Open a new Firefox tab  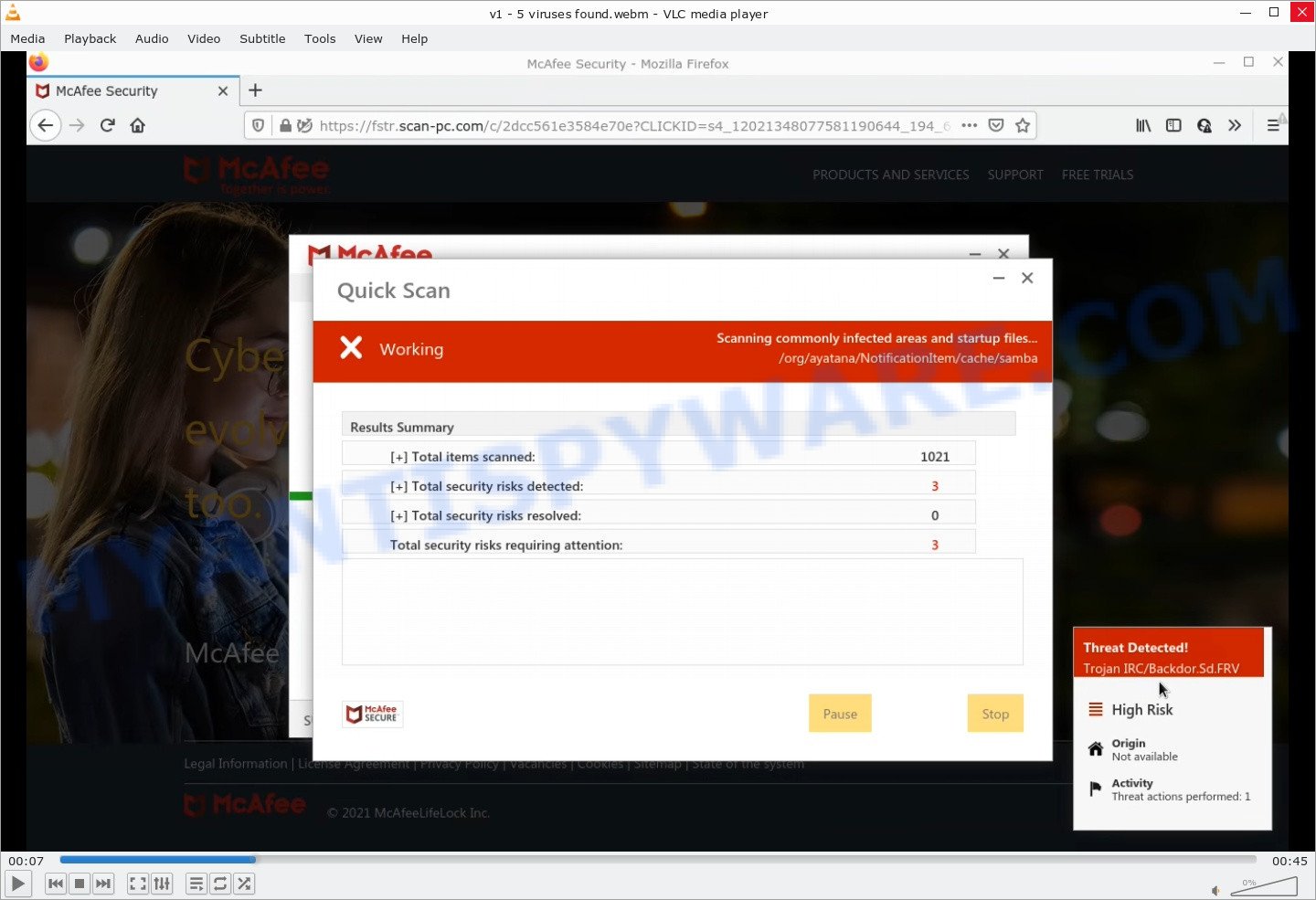click(x=255, y=90)
